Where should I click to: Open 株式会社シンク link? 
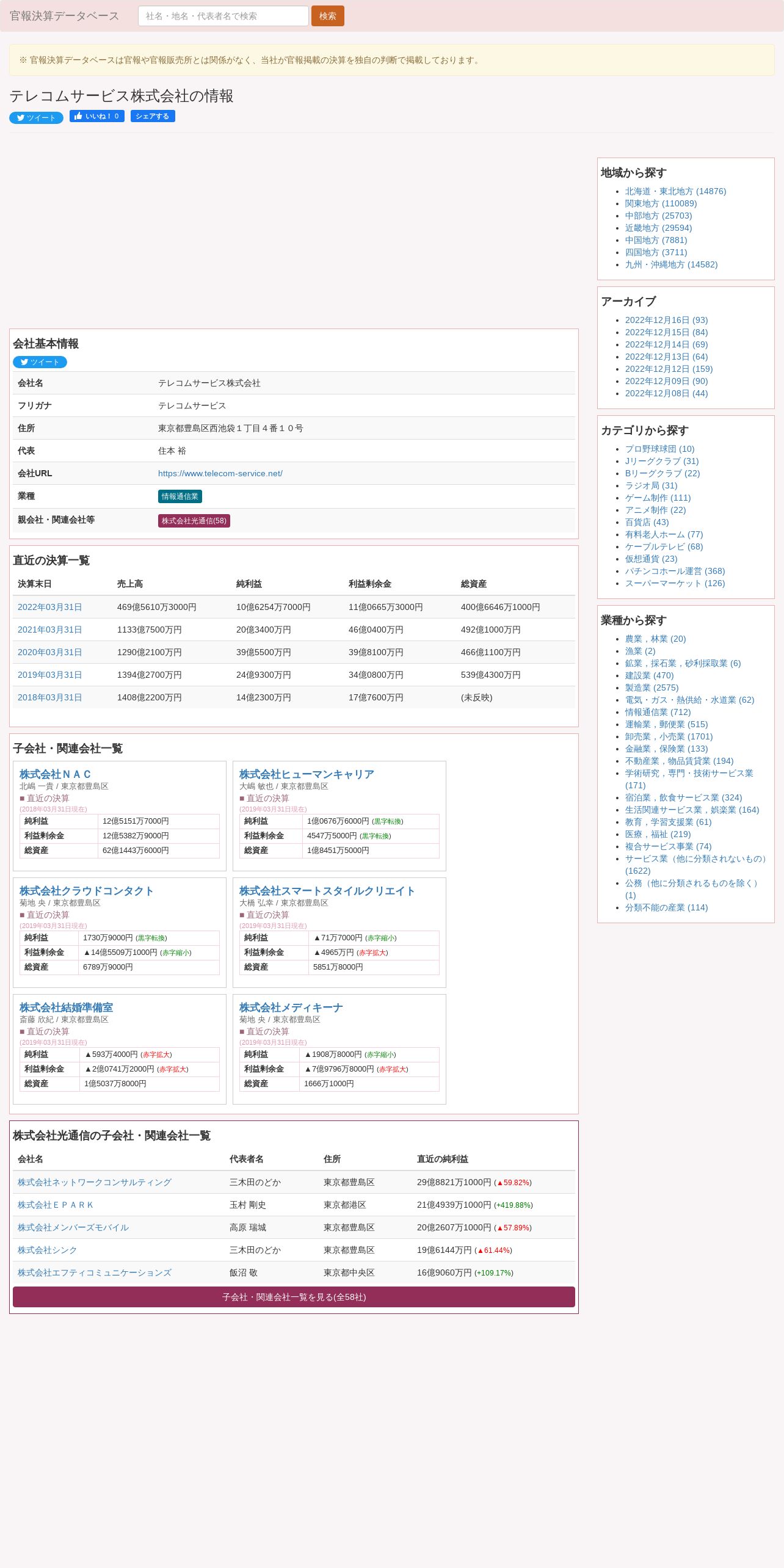pos(47,1250)
